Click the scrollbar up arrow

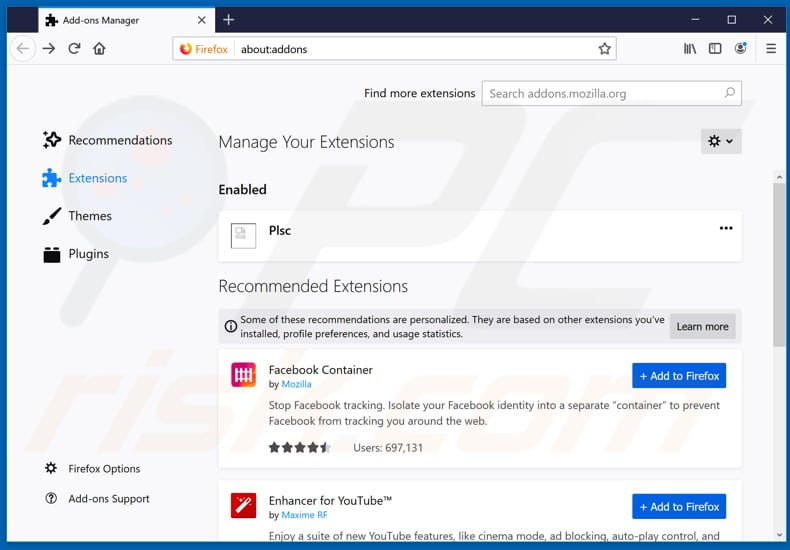779,177
